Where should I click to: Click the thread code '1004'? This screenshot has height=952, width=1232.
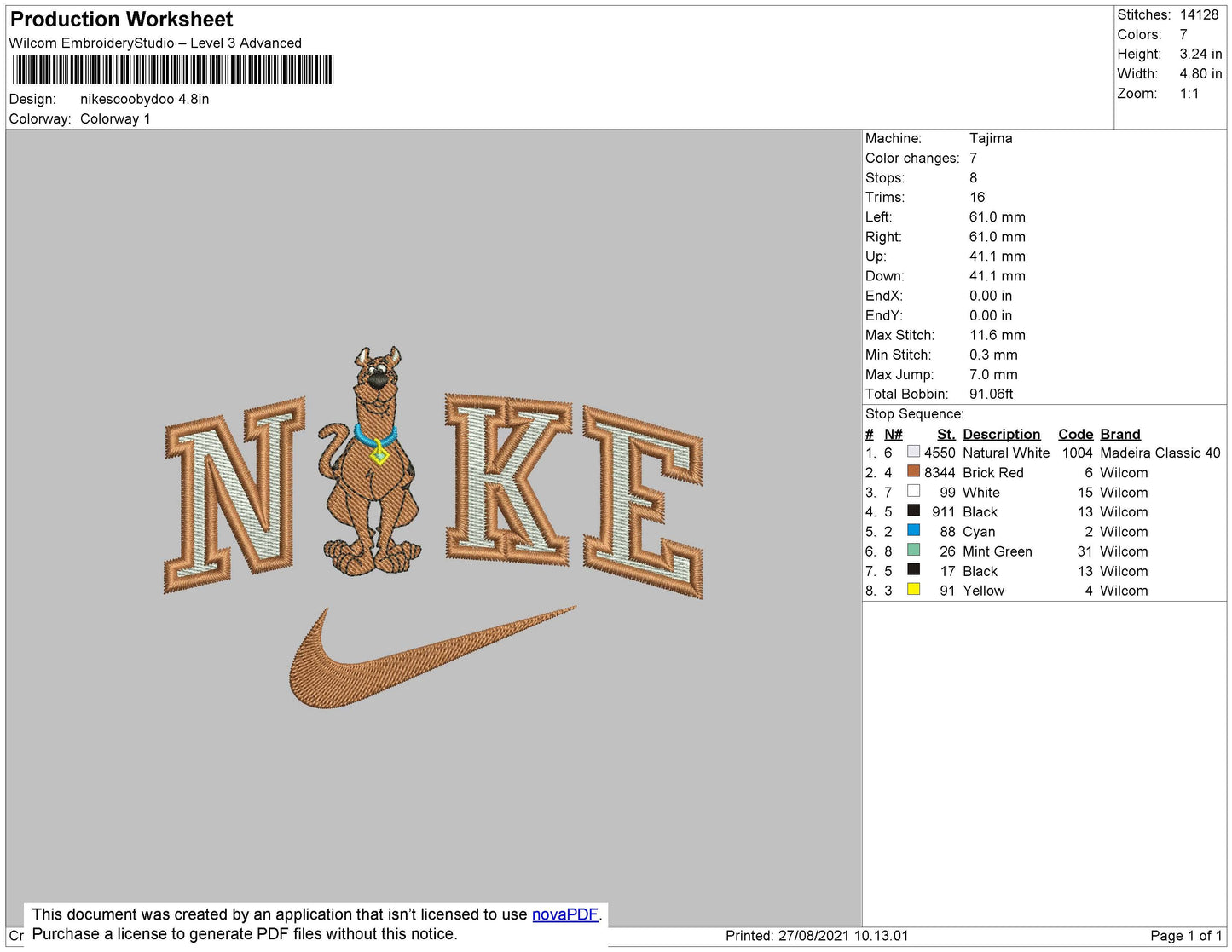pos(1078,453)
